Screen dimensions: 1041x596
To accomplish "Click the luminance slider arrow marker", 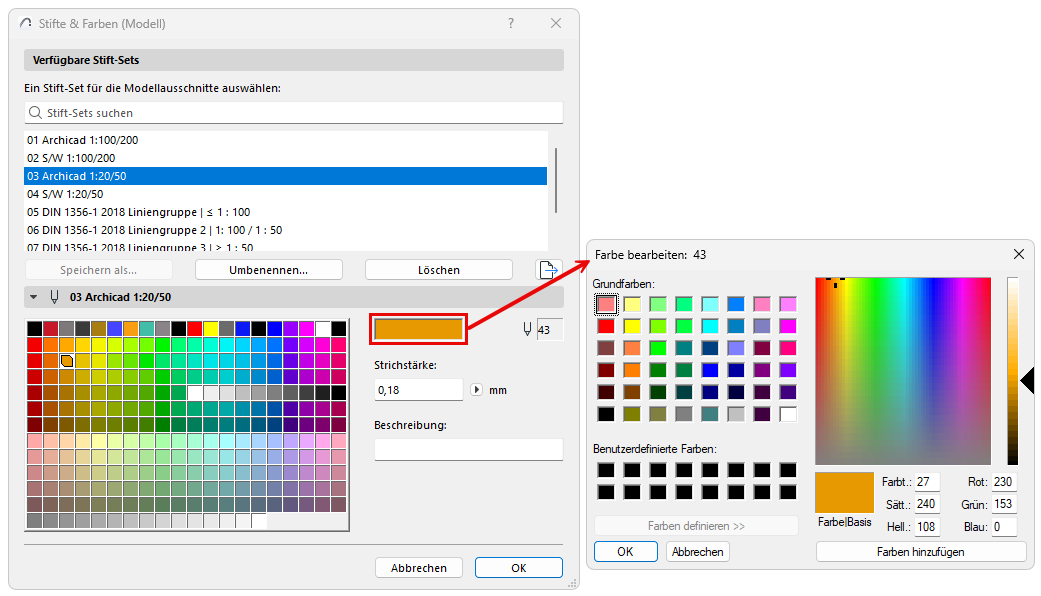I will tap(1027, 380).
